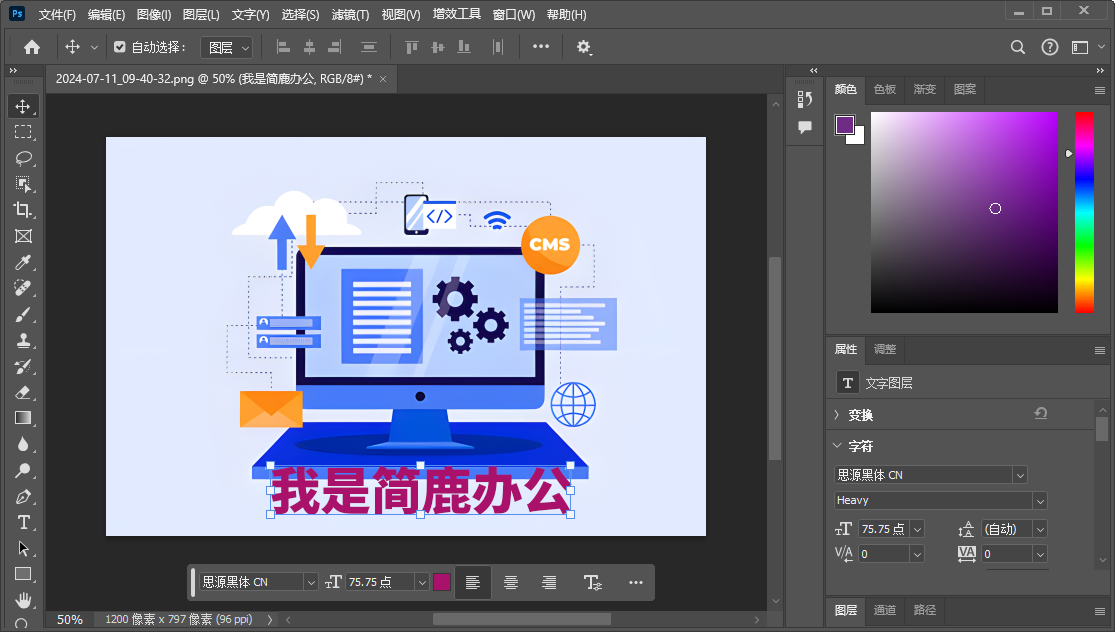Switch to the 通道 tab
The height and width of the screenshot is (632, 1115).
tap(885, 610)
